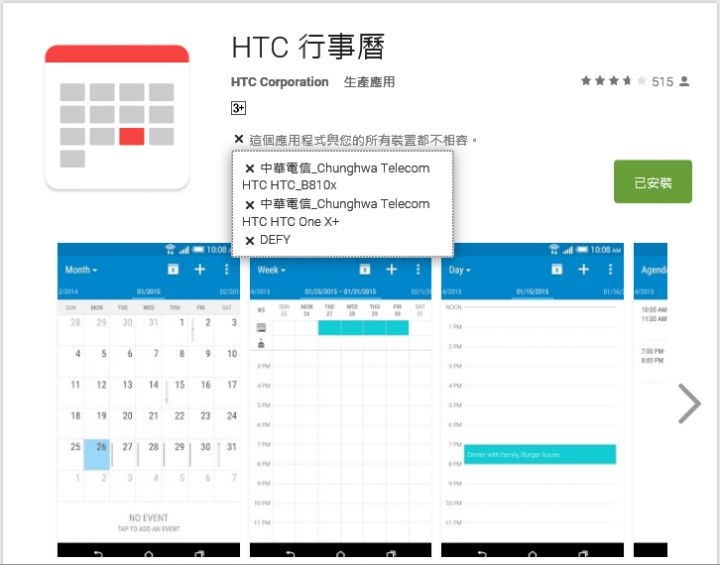The image size is (720, 565).
Task: Open HTC Corporation developer page
Action: point(280,82)
